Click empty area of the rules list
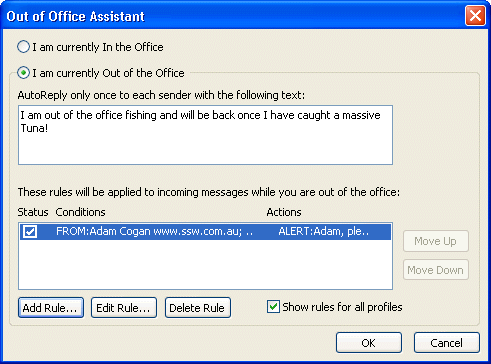 [x=205, y=265]
